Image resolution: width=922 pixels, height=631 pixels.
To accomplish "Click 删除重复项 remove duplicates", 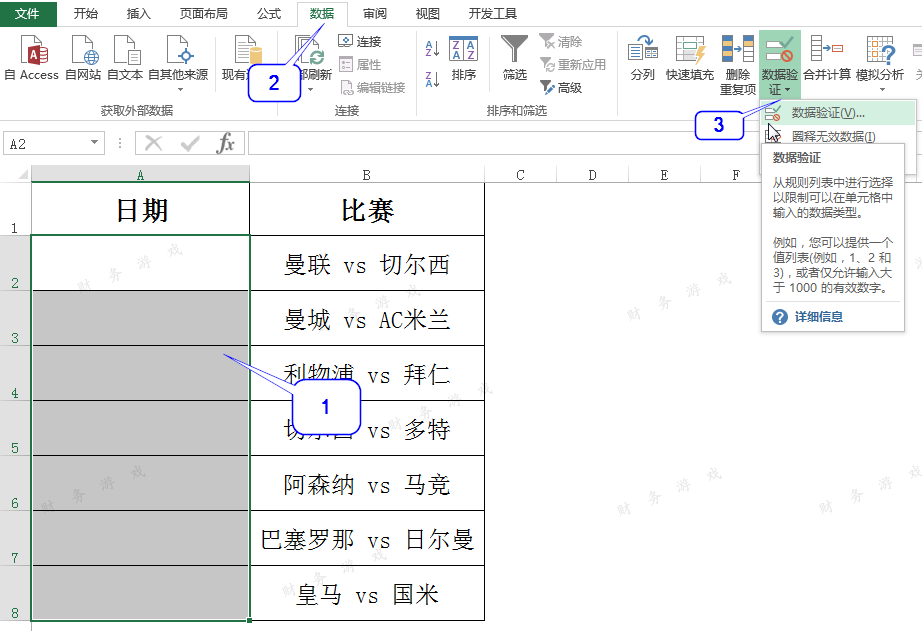I will click(738, 65).
